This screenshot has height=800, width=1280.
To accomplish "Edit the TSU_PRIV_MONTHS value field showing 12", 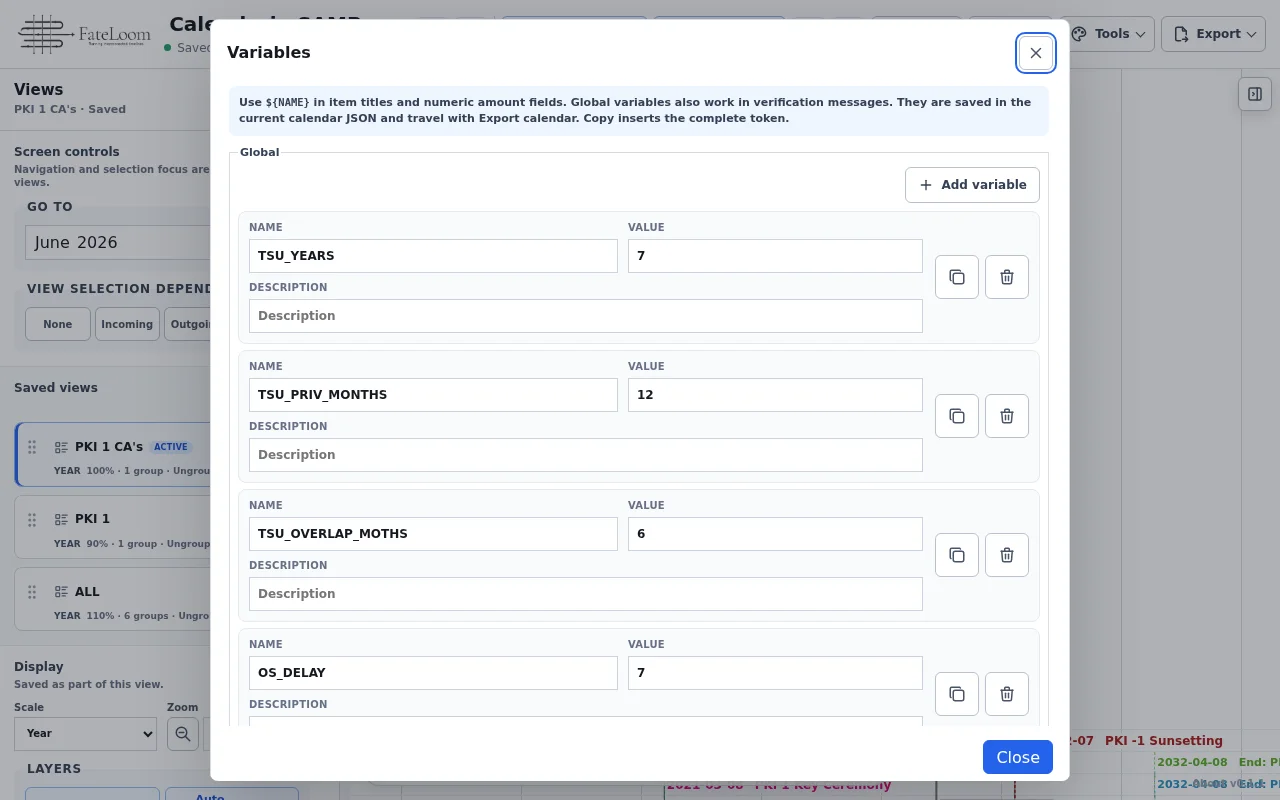I will 775,395.
